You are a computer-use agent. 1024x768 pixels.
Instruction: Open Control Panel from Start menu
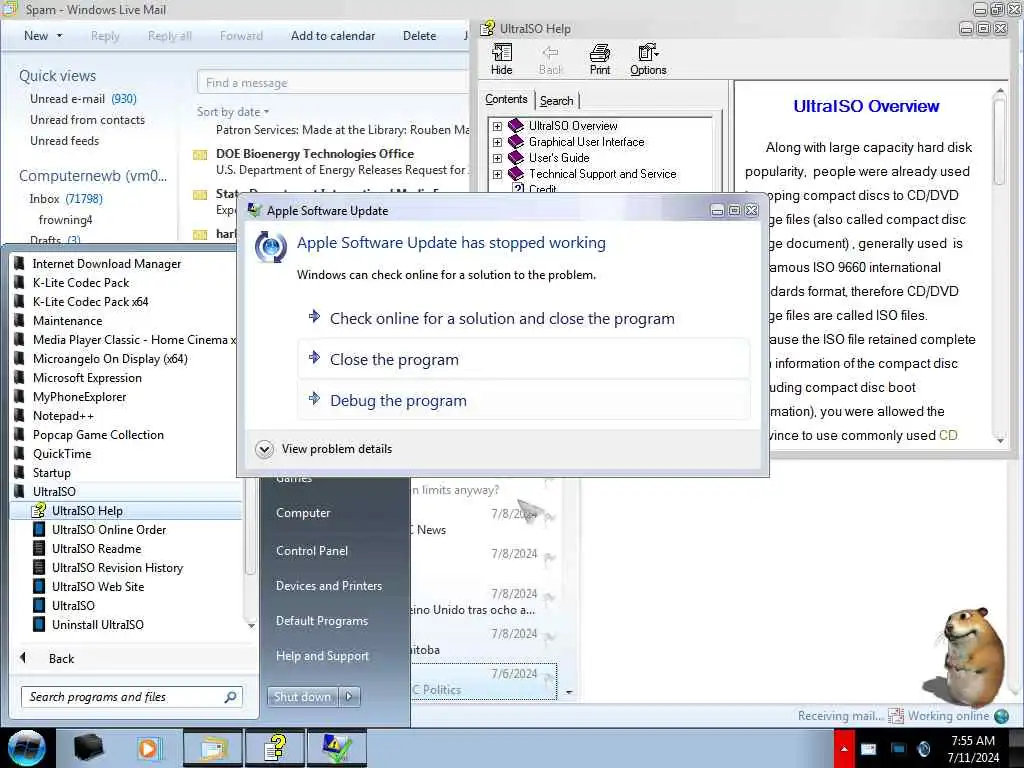point(312,551)
